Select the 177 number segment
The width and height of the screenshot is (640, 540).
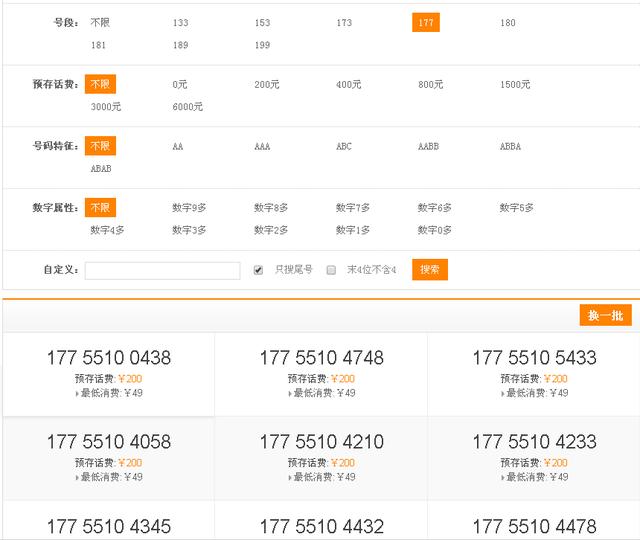click(426, 23)
